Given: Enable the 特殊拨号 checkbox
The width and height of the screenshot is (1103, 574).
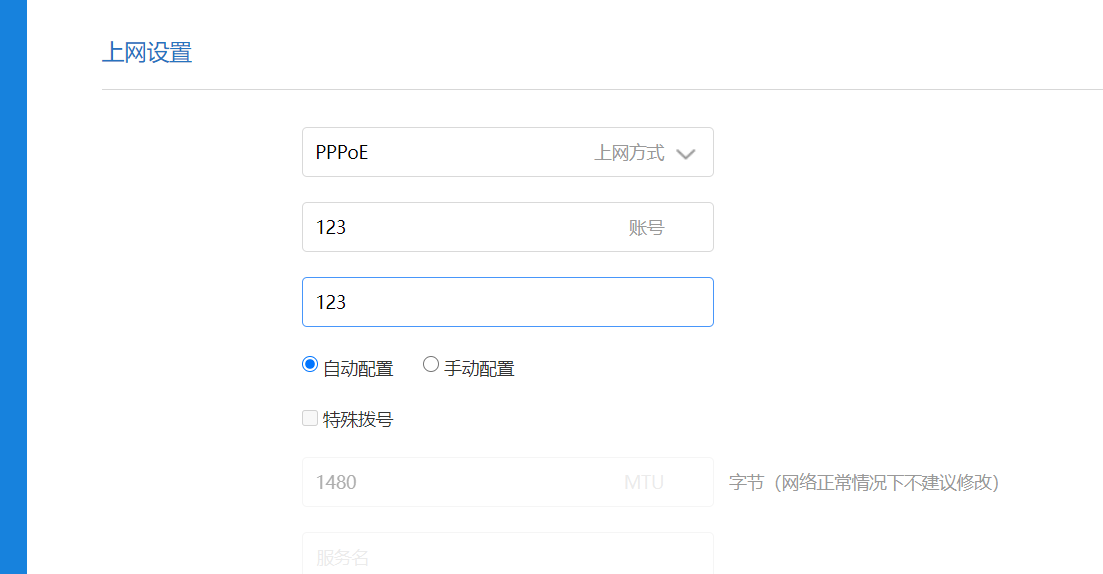Looking at the screenshot, I should click(x=310, y=418).
